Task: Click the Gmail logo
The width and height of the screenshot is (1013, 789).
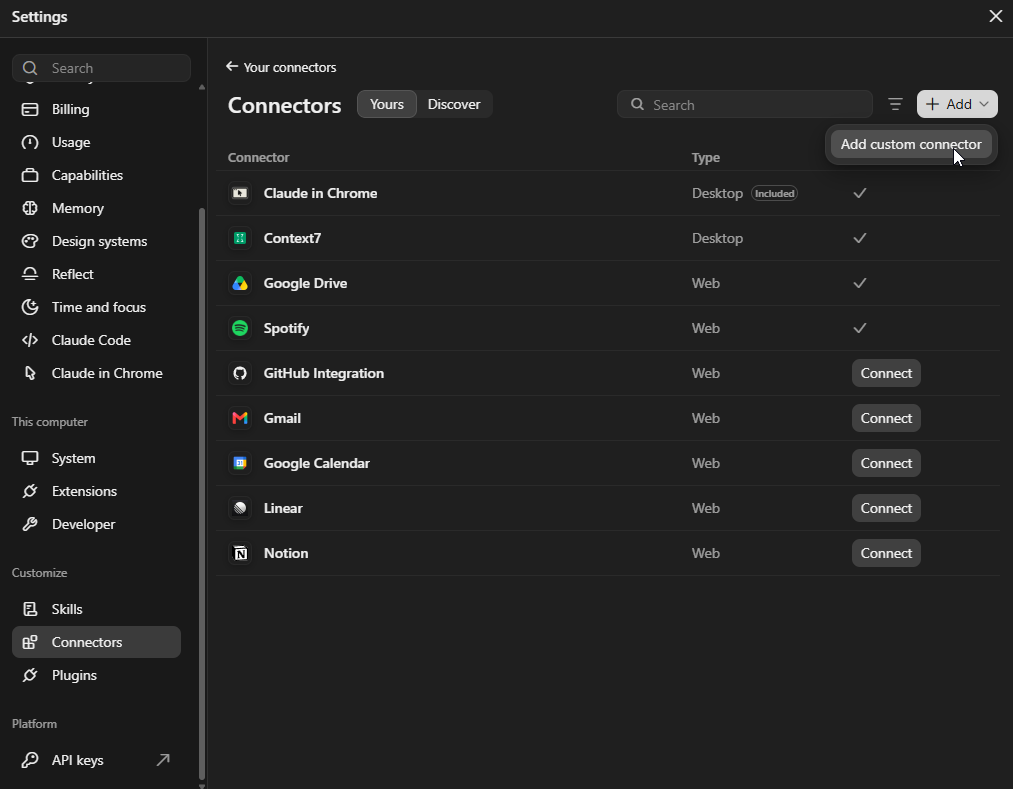Action: 240,418
